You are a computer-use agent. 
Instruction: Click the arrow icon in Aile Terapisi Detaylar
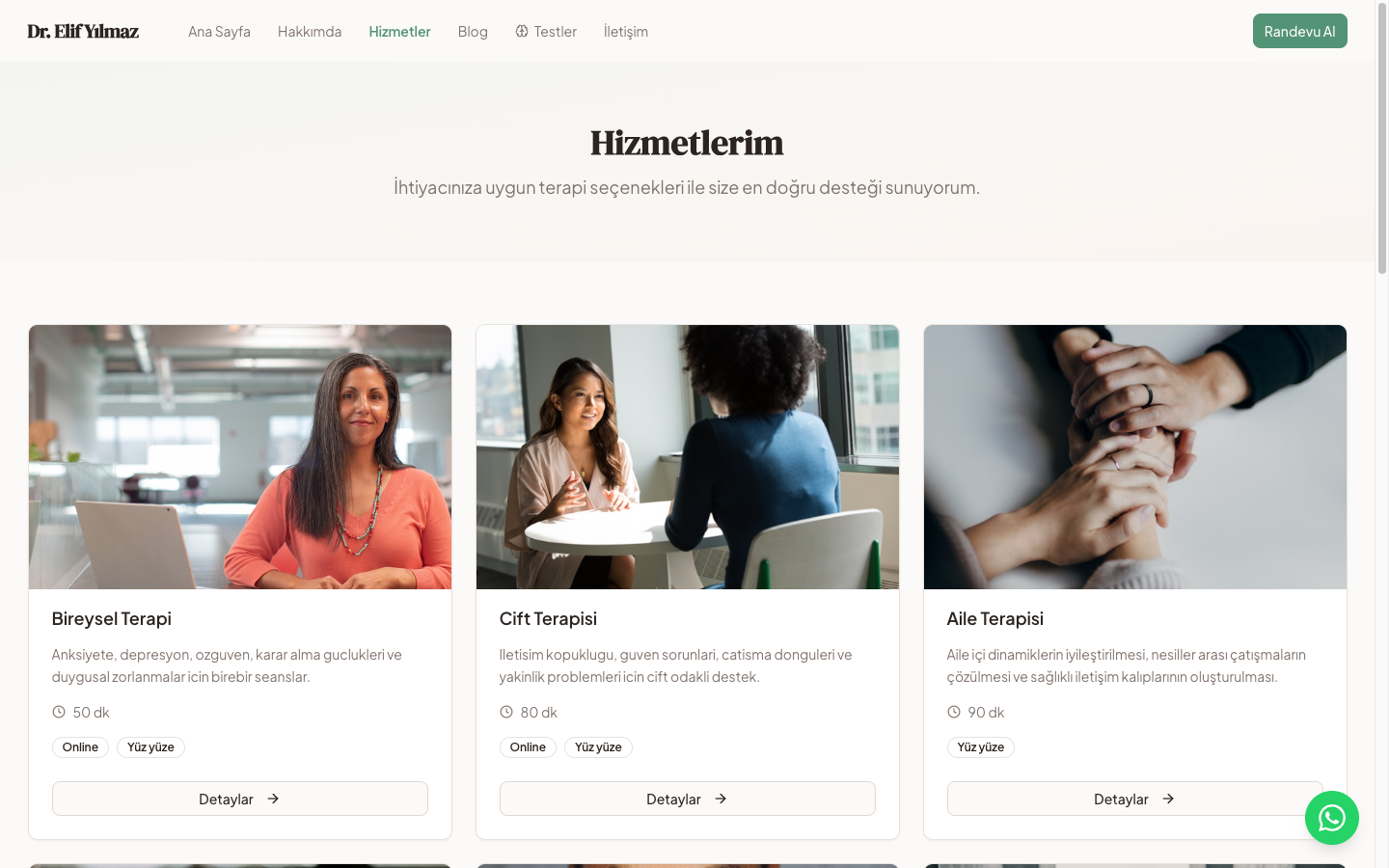pos(1168,799)
